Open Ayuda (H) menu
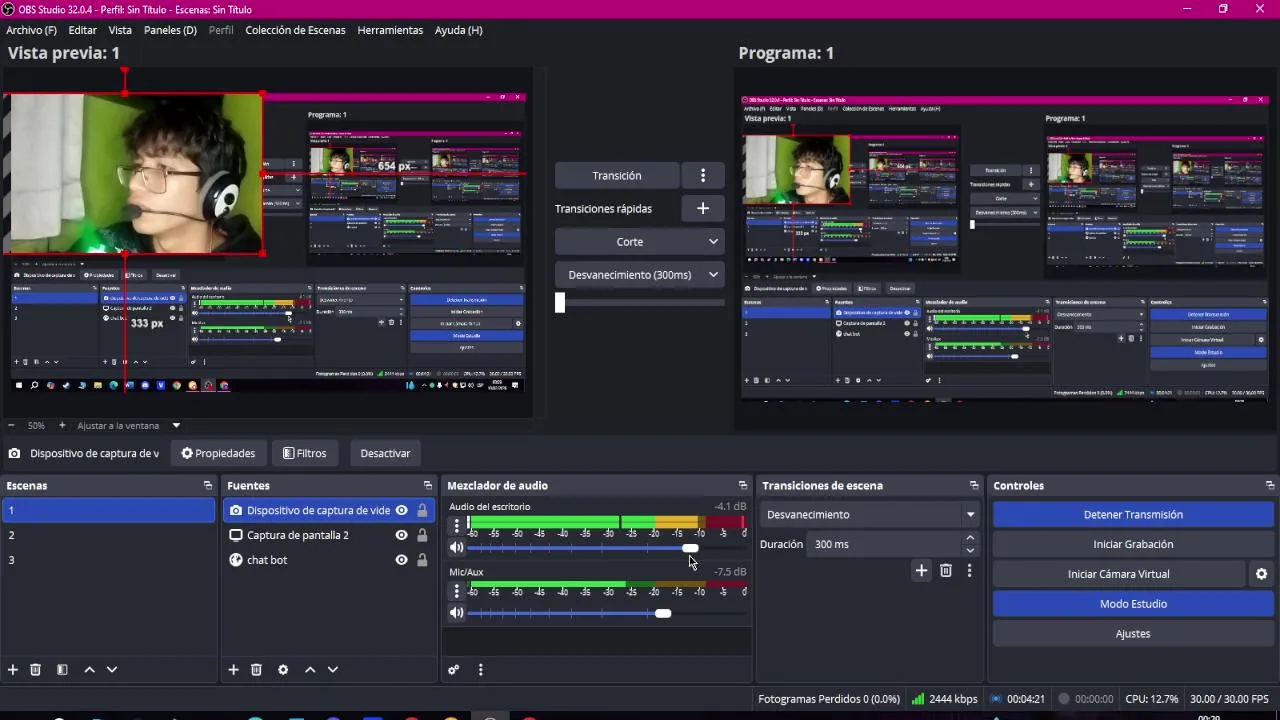Screen dimensions: 1280x720 (458, 30)
